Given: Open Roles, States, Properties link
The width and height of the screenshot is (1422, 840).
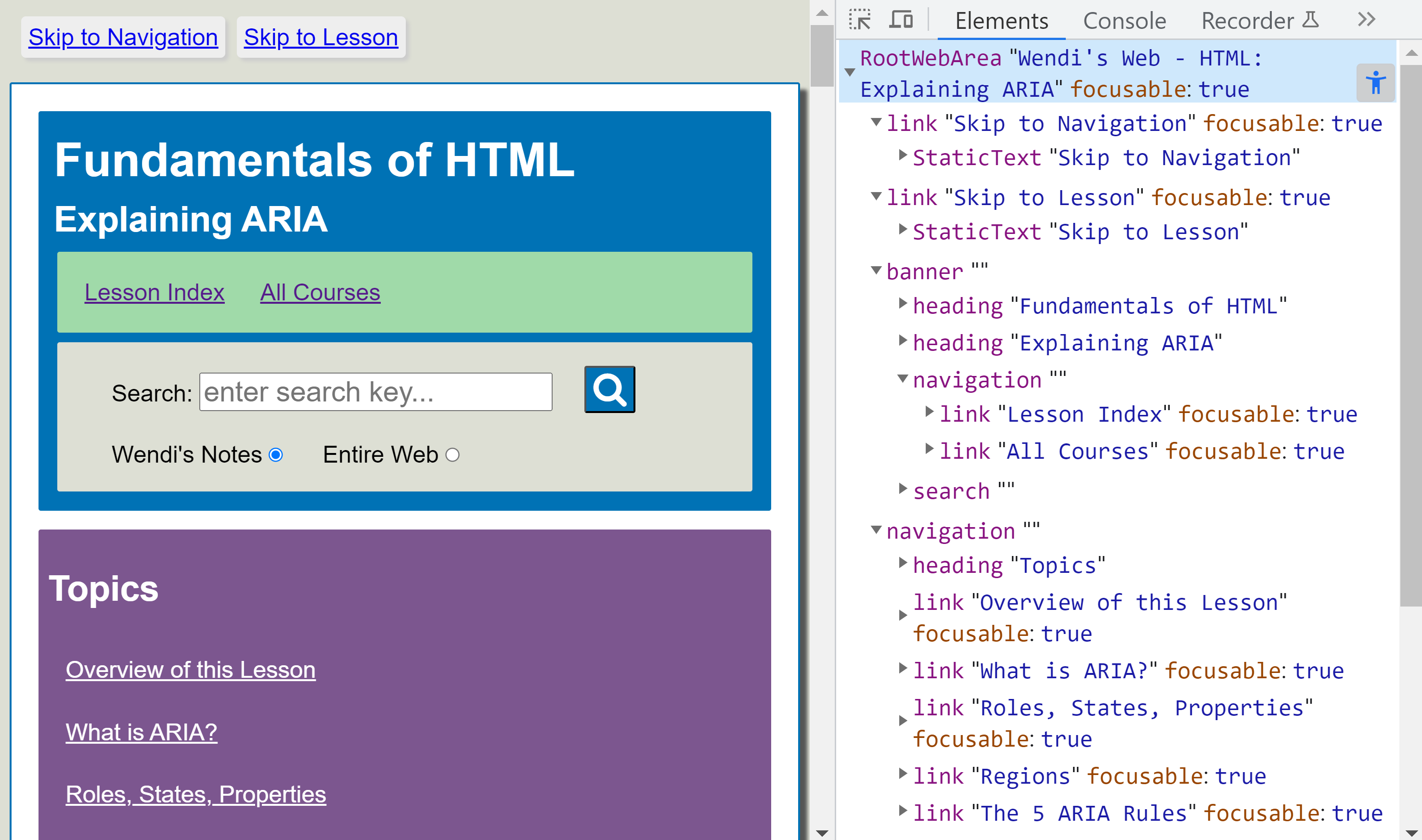Looking at the screenshot, I should pos(196,794).
